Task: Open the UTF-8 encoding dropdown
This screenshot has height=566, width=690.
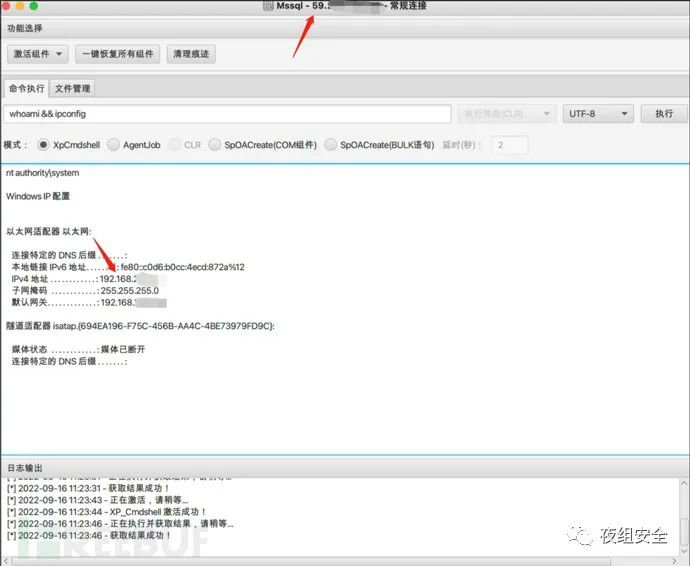Action: [598, 114]
